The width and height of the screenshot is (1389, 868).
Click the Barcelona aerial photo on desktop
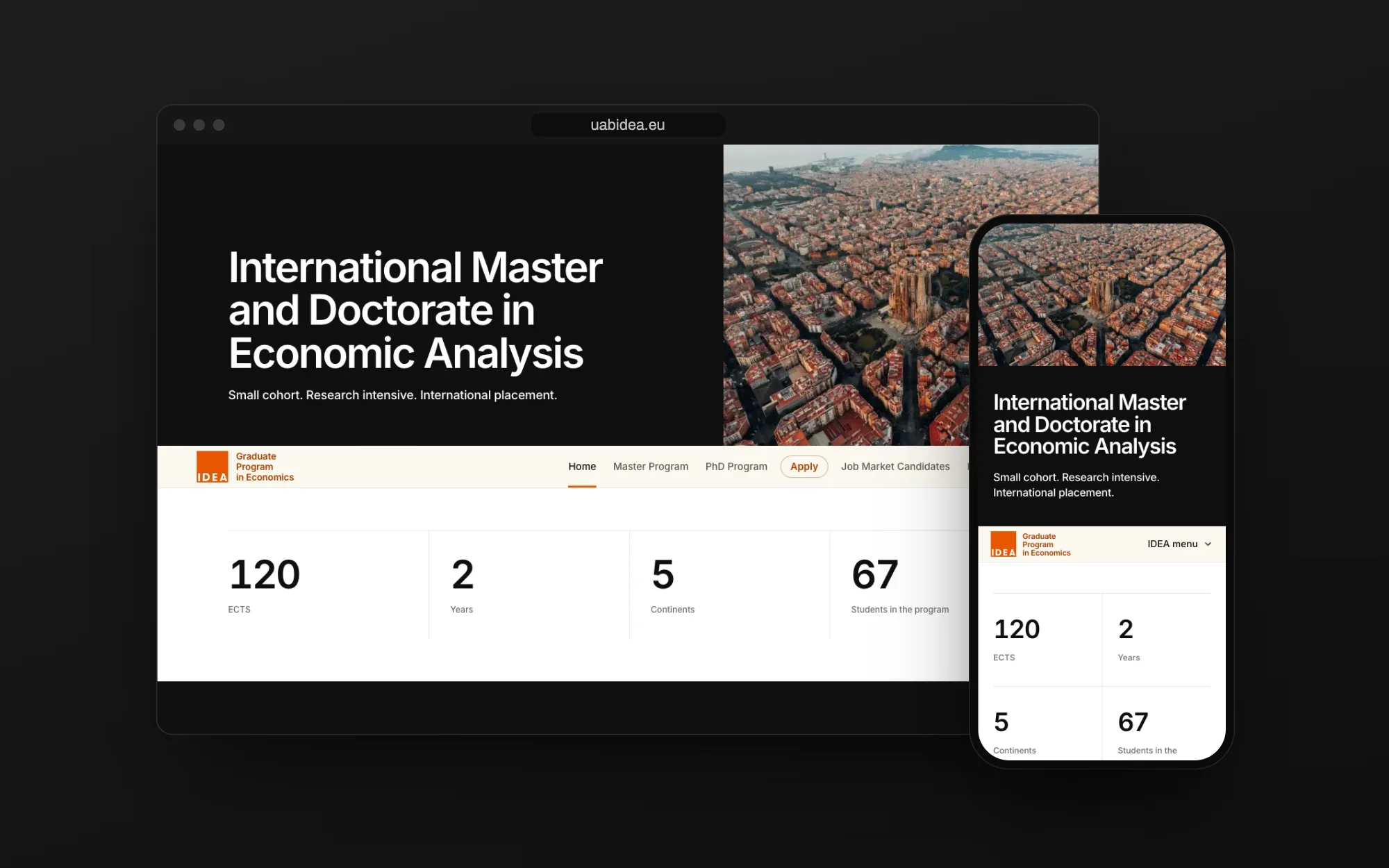click(x=846, y=295)
